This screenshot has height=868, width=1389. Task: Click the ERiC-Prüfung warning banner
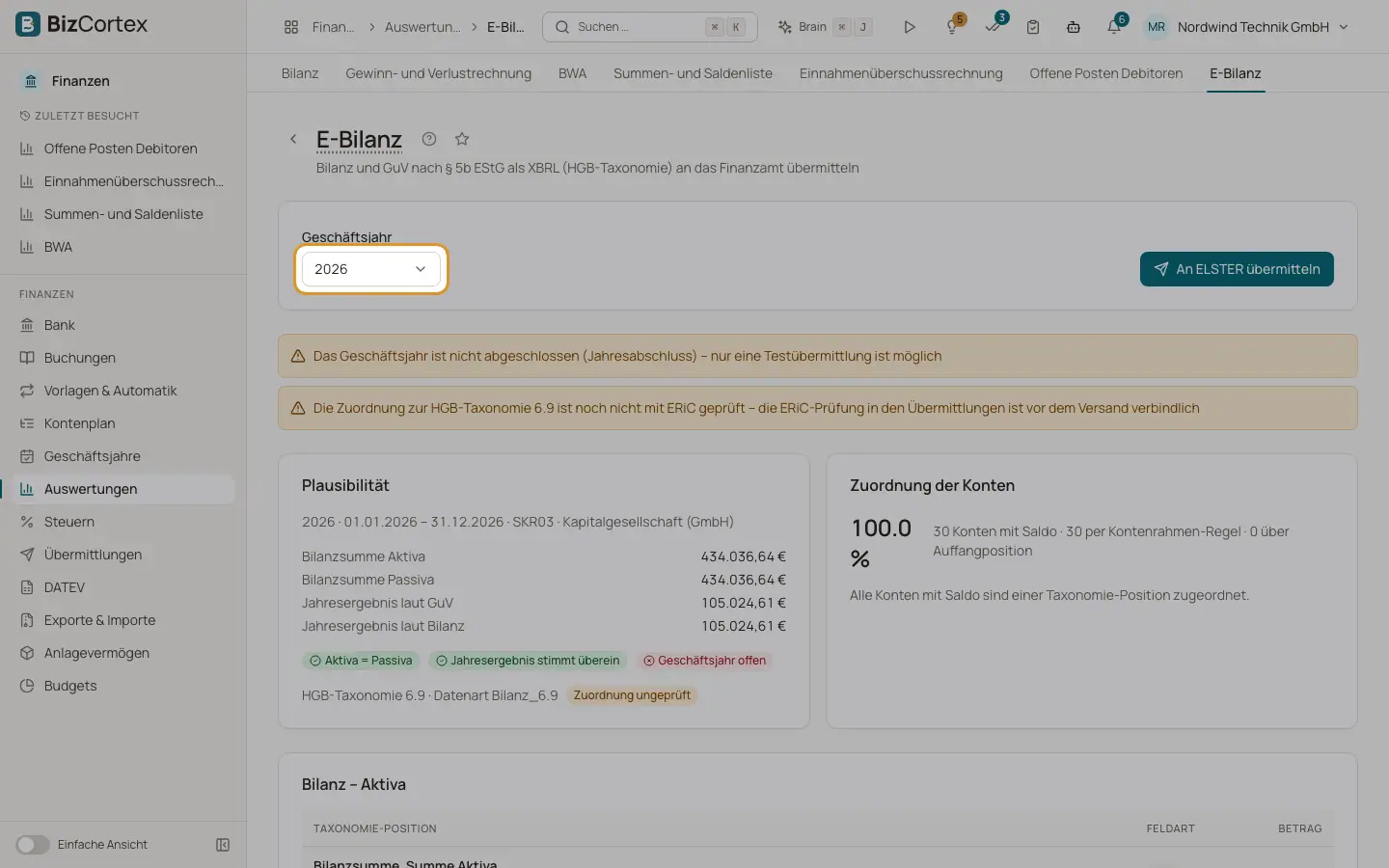[817, 408]
